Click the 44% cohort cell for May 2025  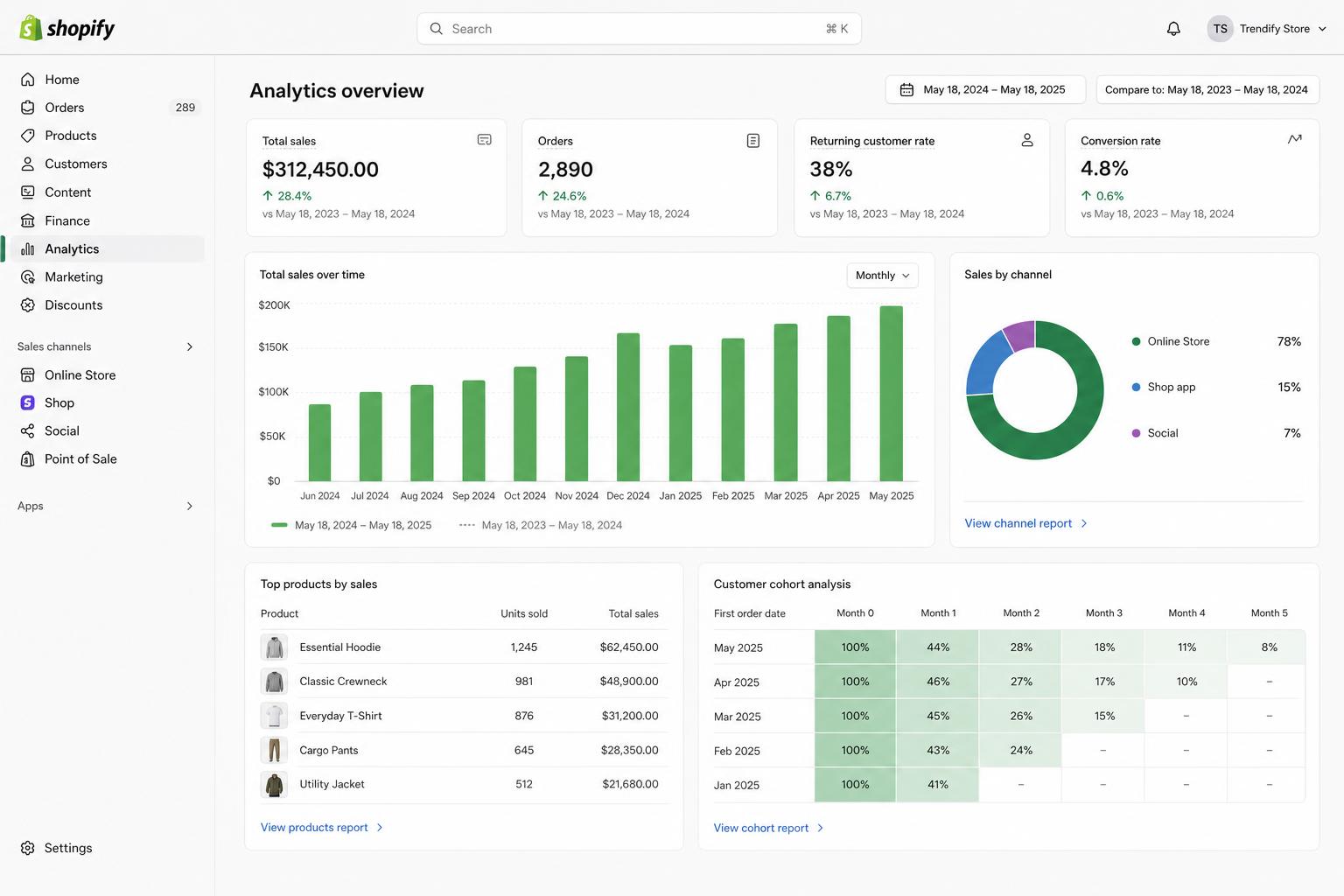[938, 647]
